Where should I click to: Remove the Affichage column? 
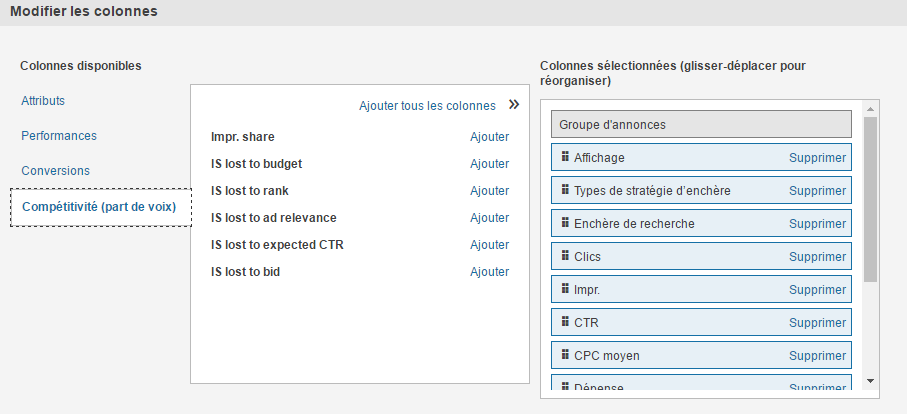[x=817, y=158]
